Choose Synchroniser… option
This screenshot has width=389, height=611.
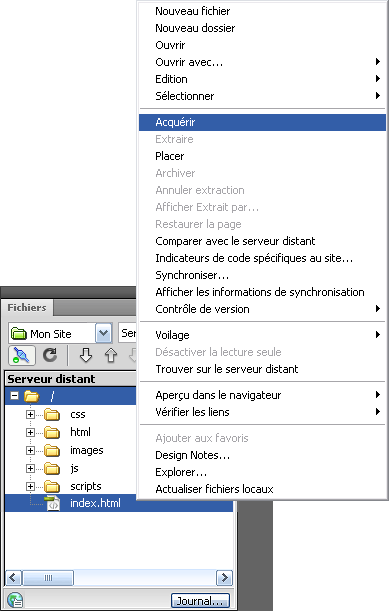[x=263, y=275]
